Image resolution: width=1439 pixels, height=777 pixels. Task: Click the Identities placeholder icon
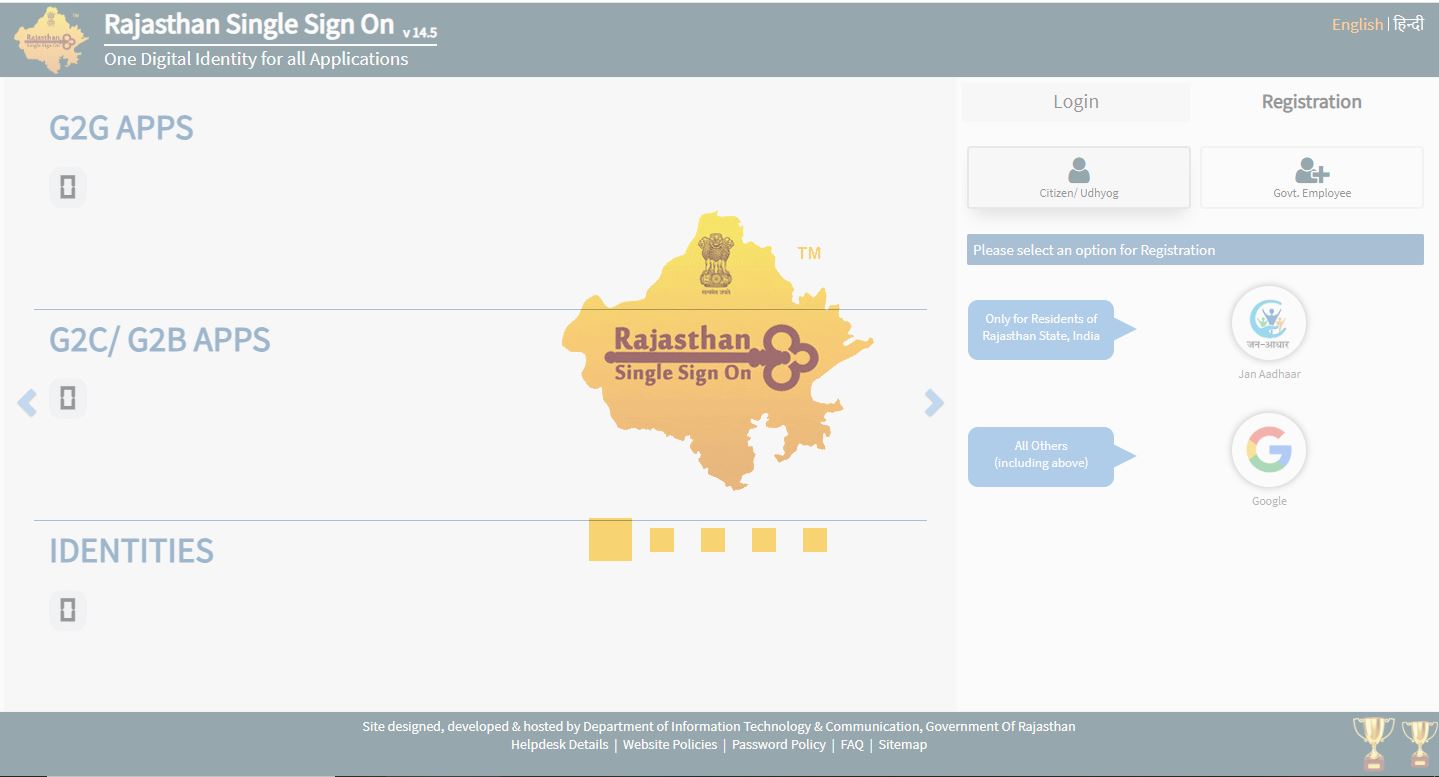pyautogui.click(x=67, y=610)
